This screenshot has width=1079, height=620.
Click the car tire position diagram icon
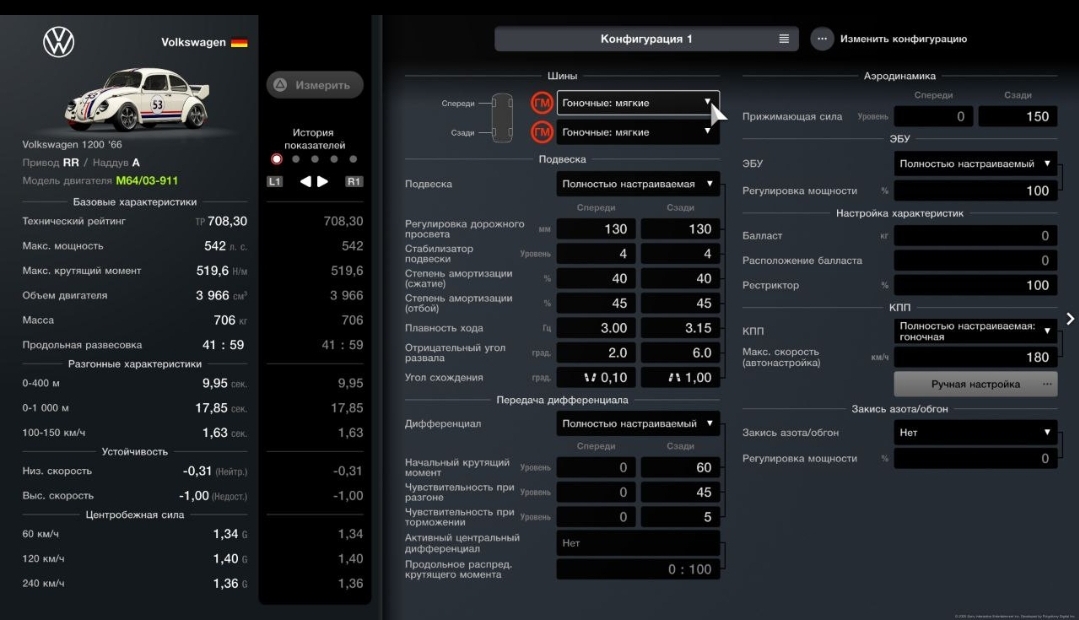(x=502, y=118)
